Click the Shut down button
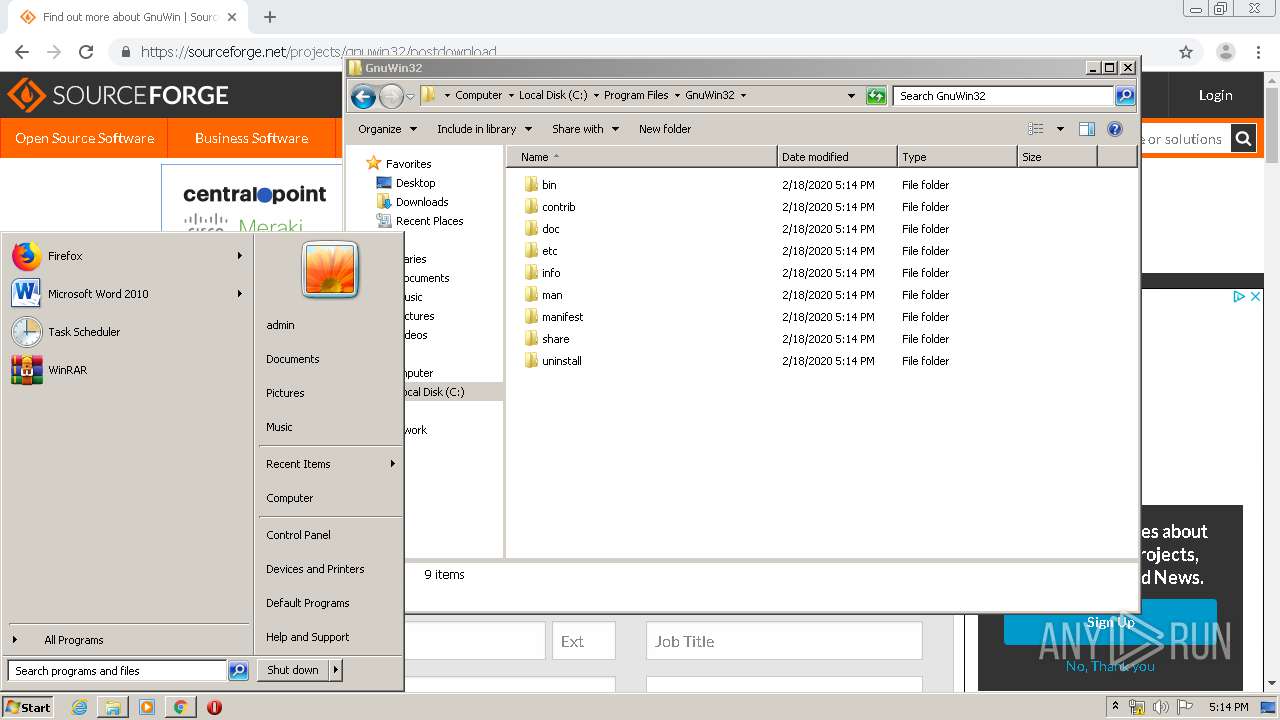This screenshot has width=1280, height=720. click(293, 670)
